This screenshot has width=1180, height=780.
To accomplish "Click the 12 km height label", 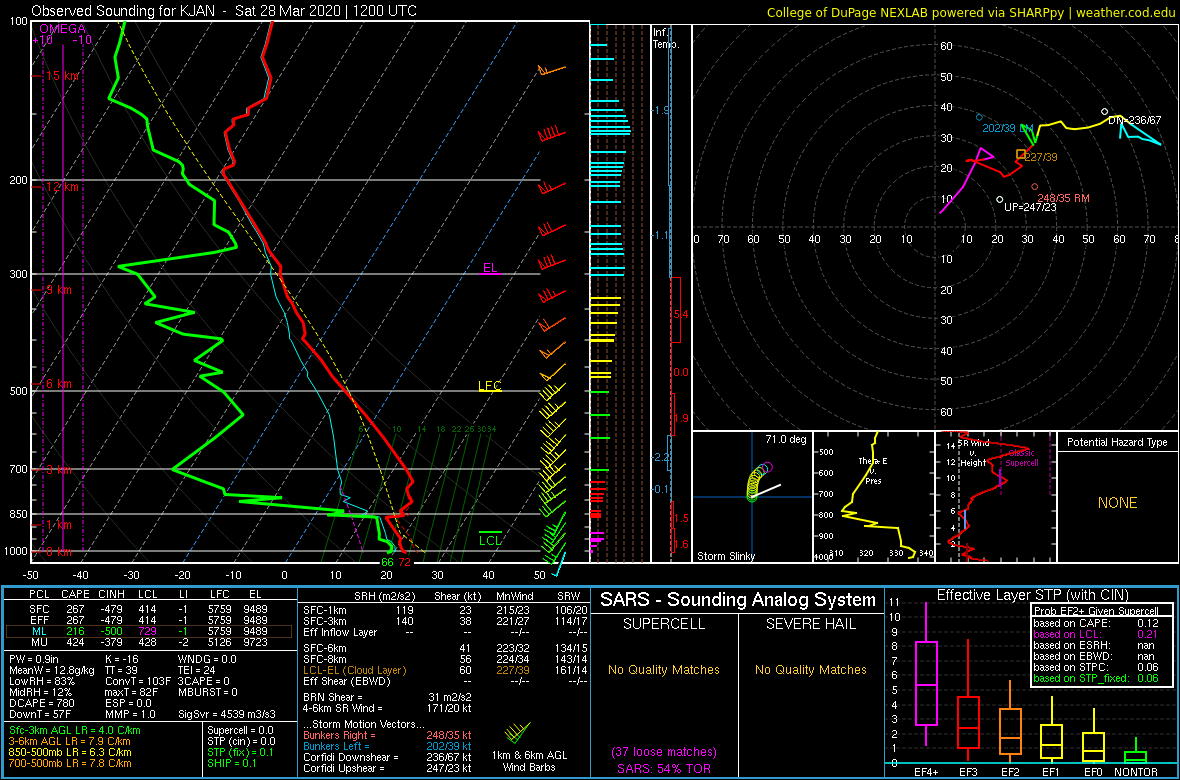I will pyautogui.click(x=62, y=187).
